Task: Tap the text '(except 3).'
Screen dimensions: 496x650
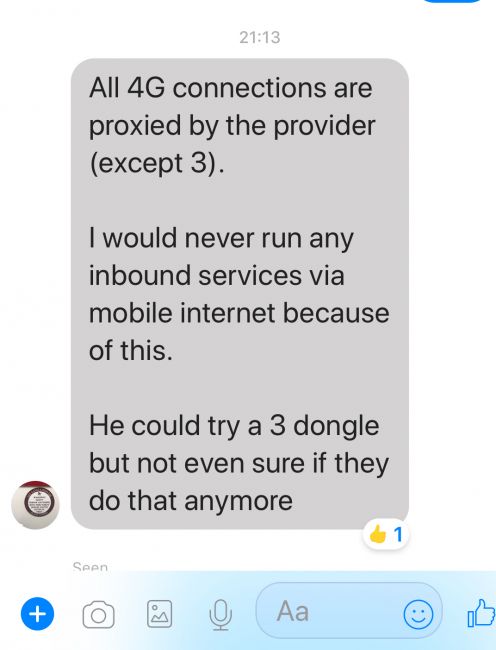Action: point(157,163)
